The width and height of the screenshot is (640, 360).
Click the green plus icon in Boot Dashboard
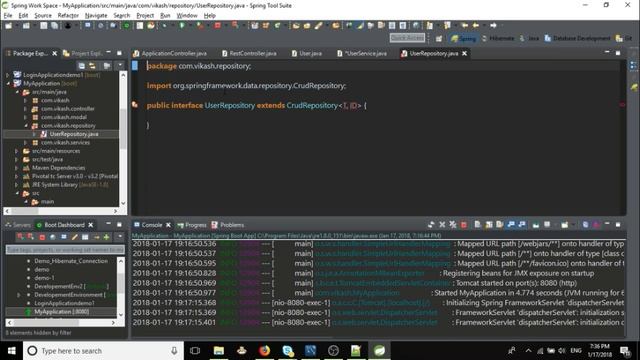106,237
